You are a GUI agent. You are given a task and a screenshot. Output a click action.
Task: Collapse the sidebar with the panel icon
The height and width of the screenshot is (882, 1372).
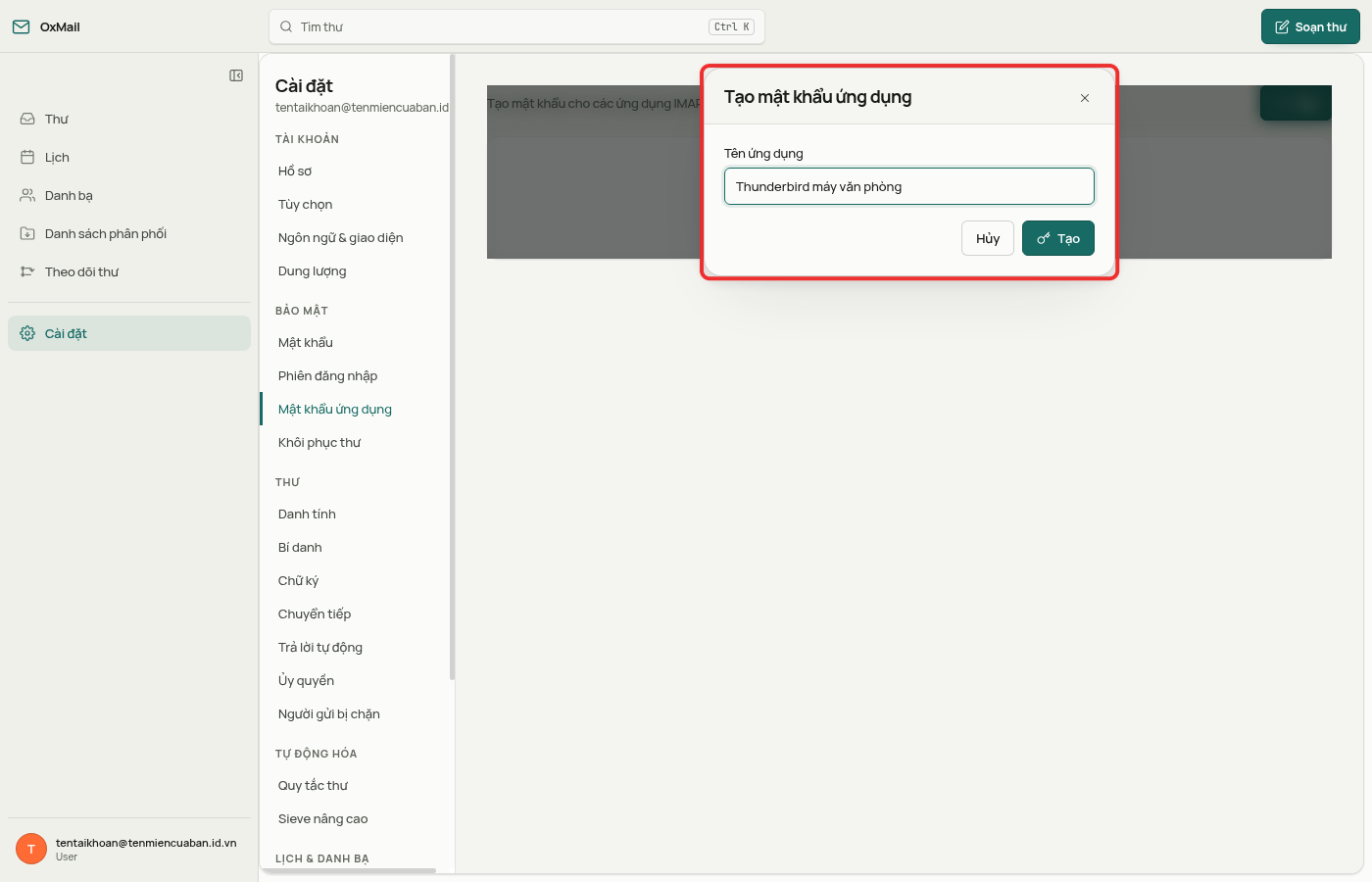point(236,75)
